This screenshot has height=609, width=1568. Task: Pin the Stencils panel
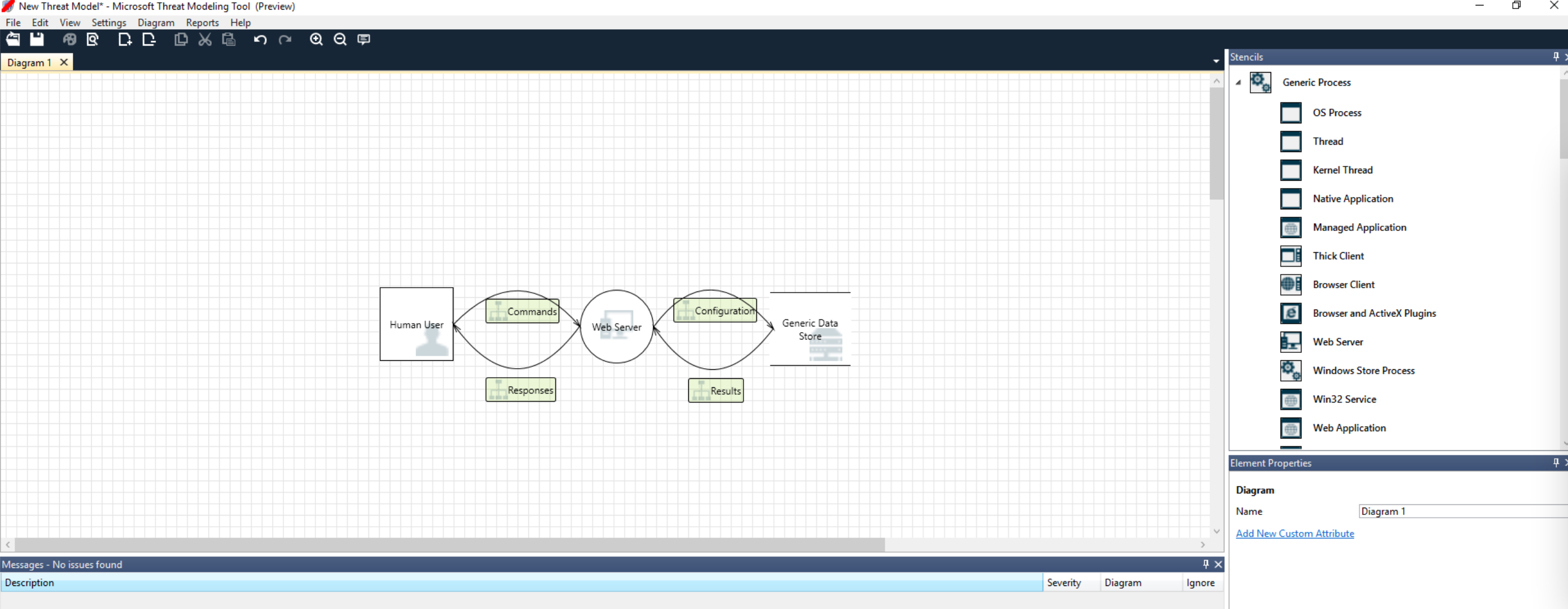(x=1556, y=57)
